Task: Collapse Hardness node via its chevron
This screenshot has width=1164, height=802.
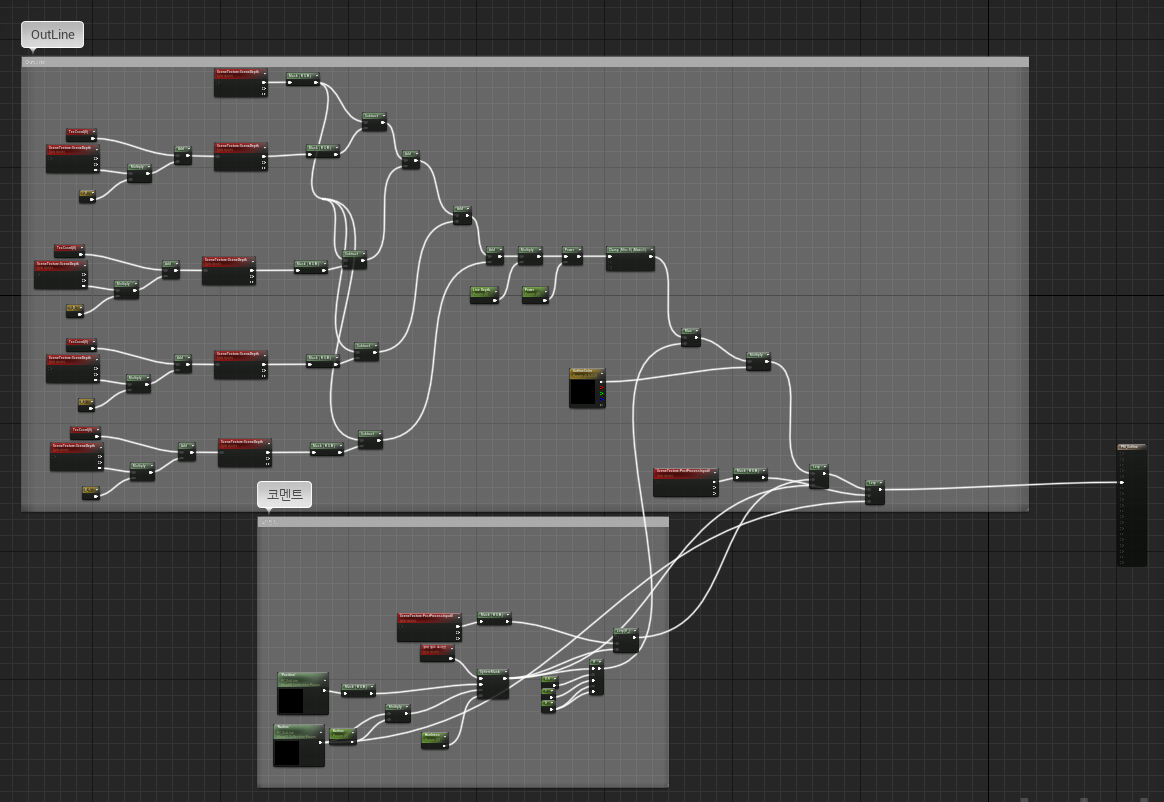Action: (445, 735)
